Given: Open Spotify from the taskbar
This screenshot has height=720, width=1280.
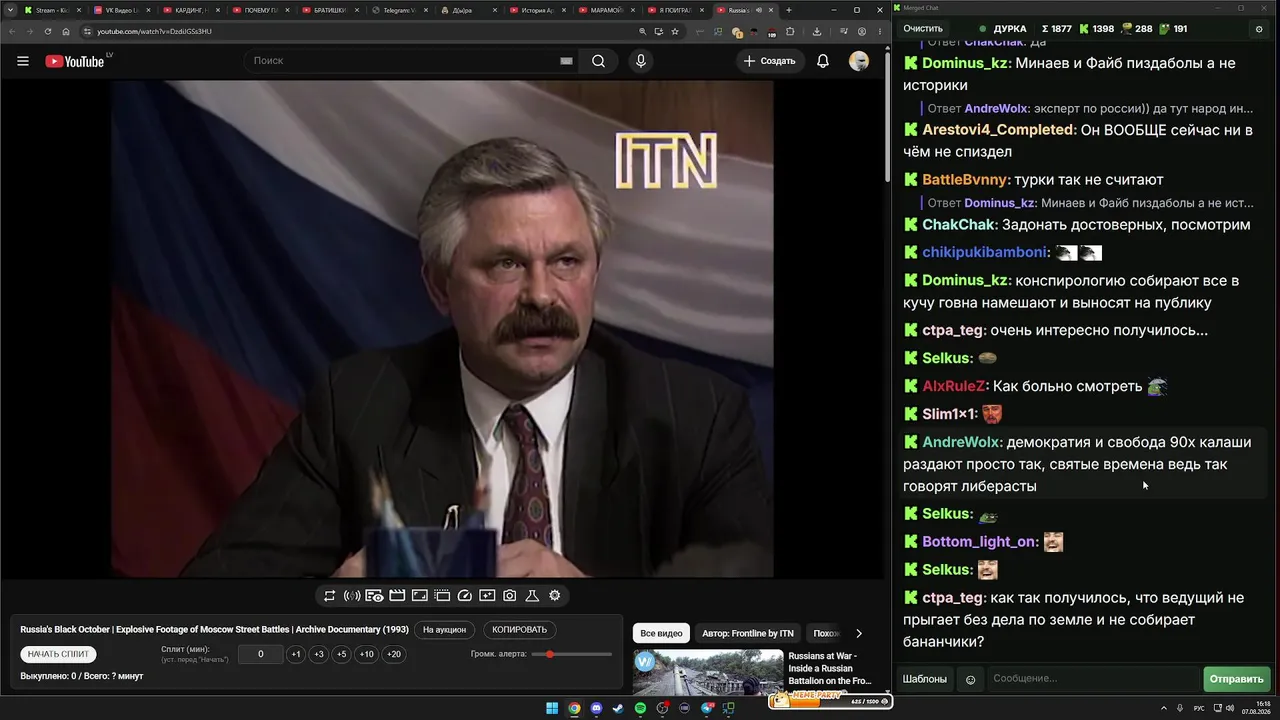Looking at the screenshot, I should point(640,708).
